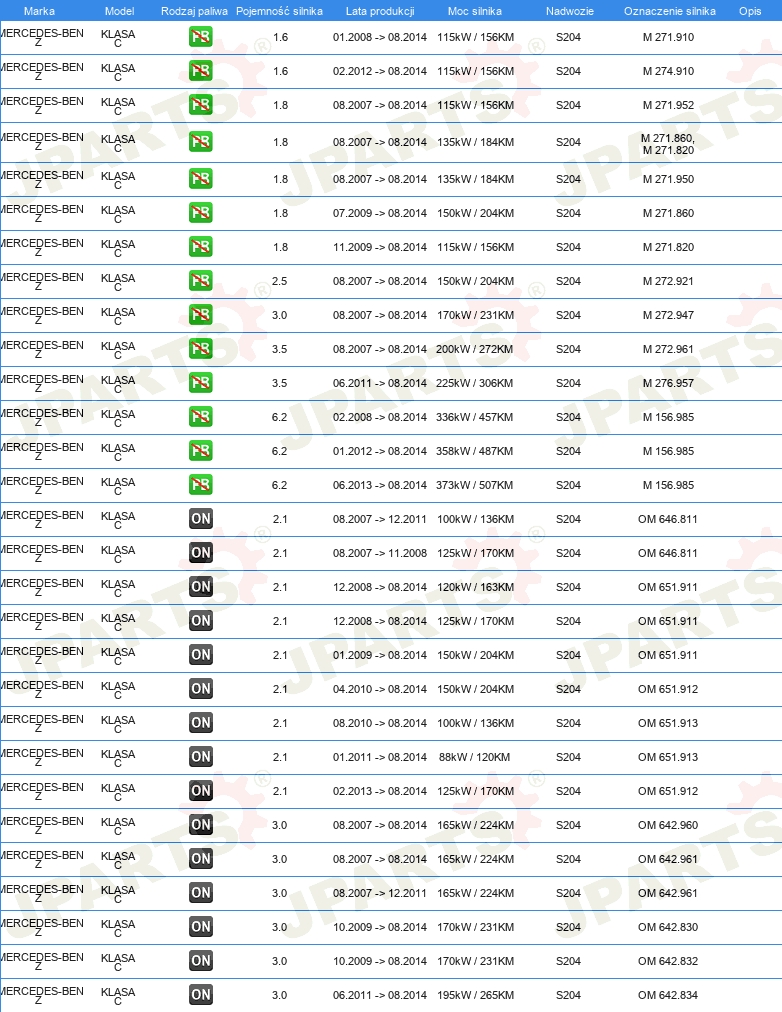
Task: Click the Pojemność silnika column header
Action: coord(279,11)
